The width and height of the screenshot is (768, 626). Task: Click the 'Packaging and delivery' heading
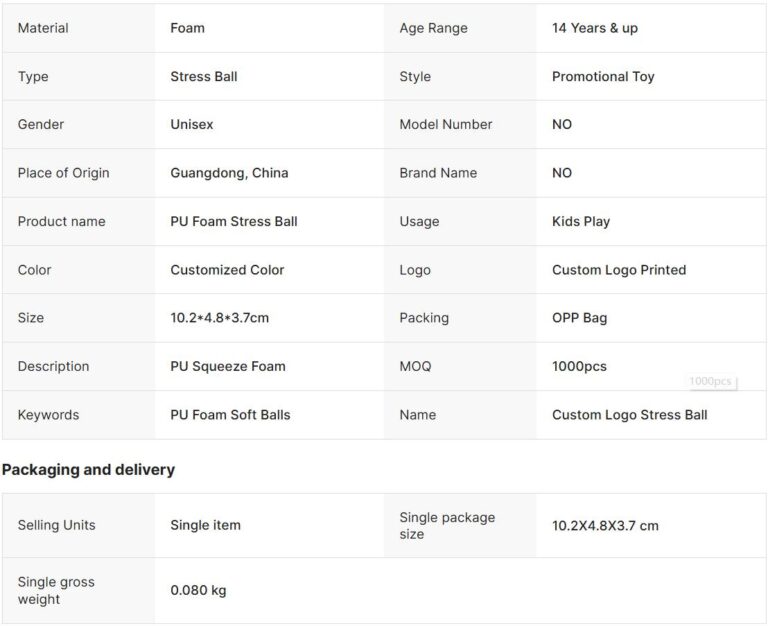point(88,470)
